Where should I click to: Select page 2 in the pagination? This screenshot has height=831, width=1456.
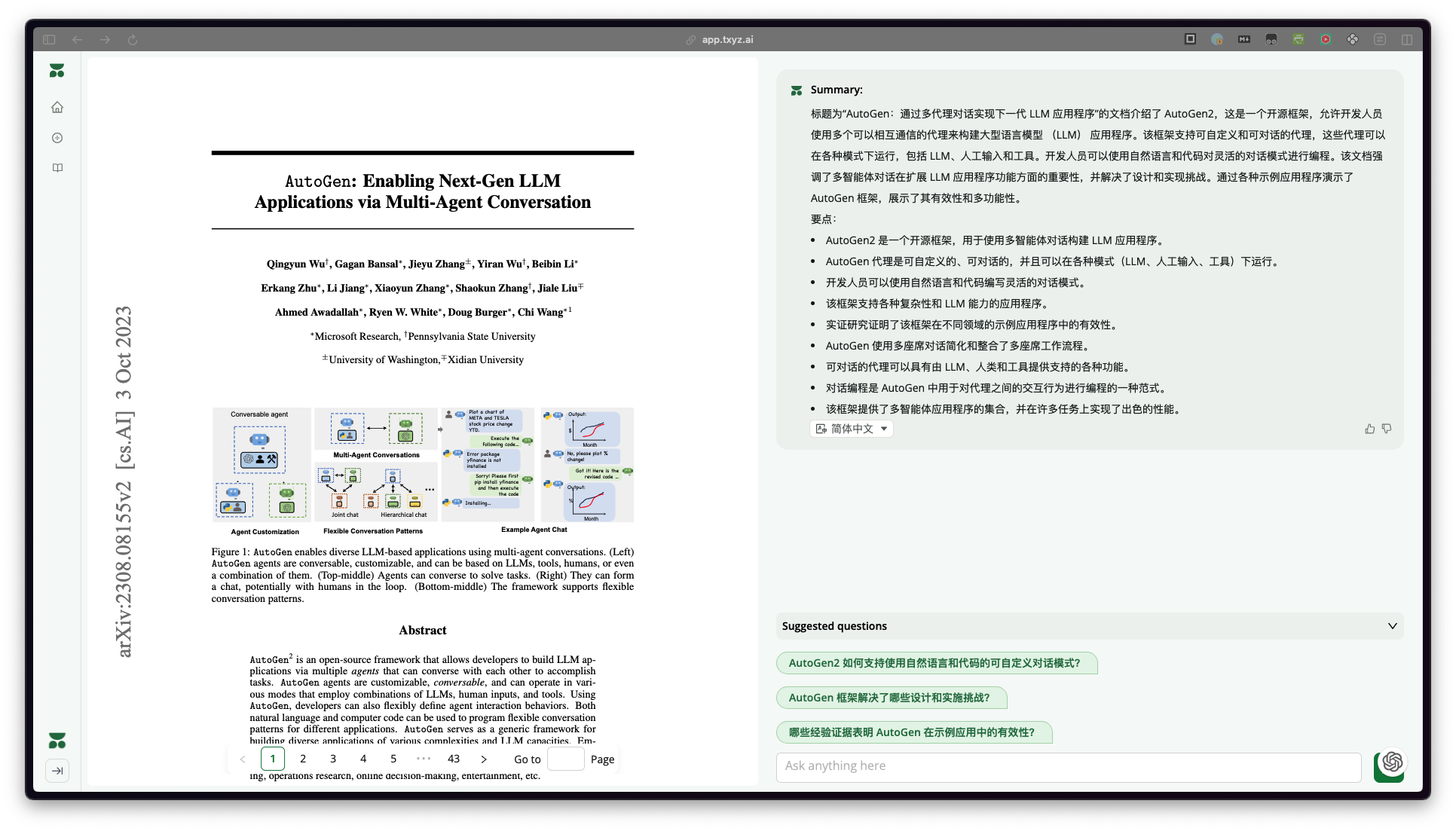[x=303, y=759]
